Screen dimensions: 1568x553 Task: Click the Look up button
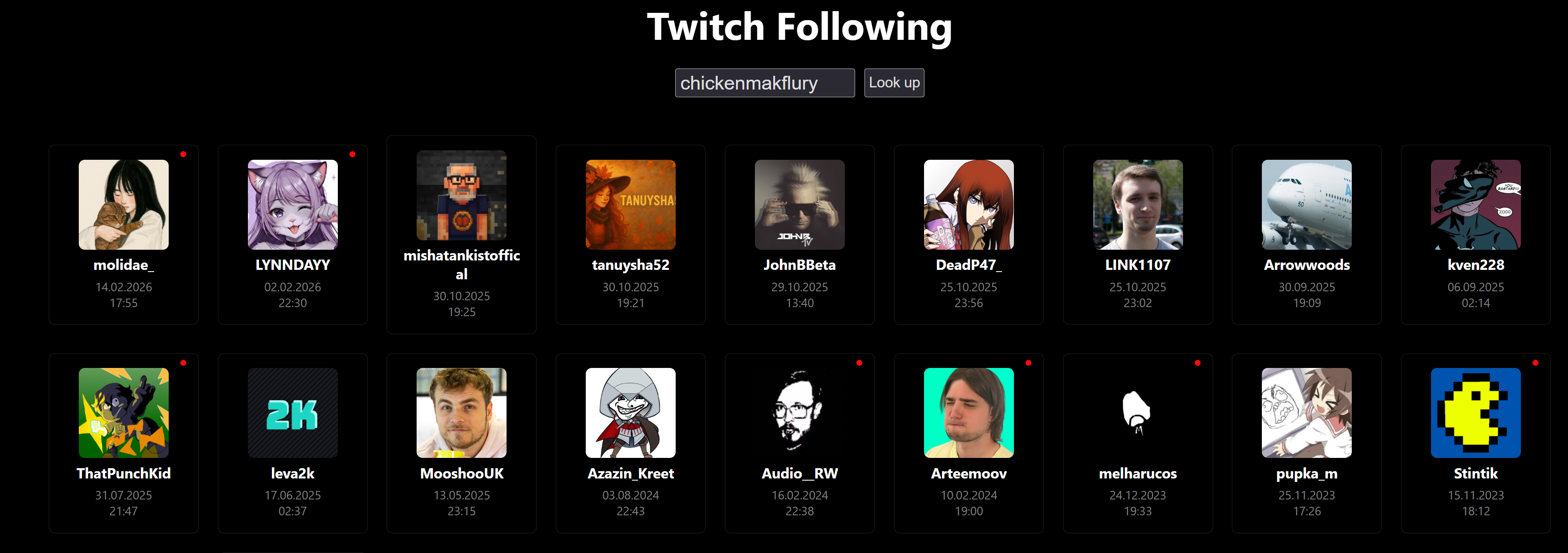point(894,83)
